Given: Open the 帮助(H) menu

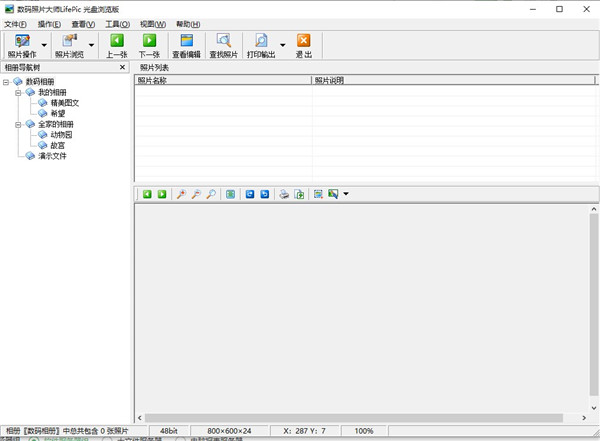Looking at the screenshot, I should [188, 24].
